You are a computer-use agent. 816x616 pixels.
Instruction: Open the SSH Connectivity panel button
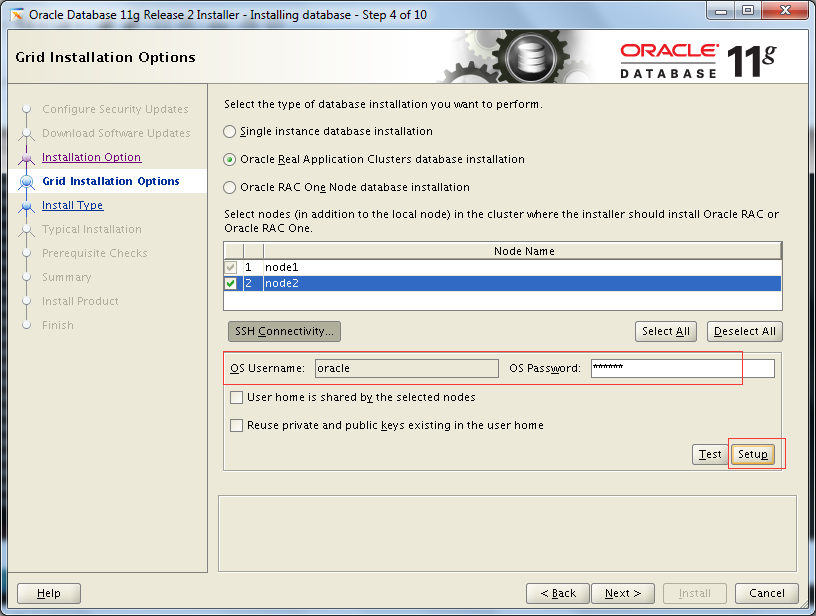click(x=284, y=331)
